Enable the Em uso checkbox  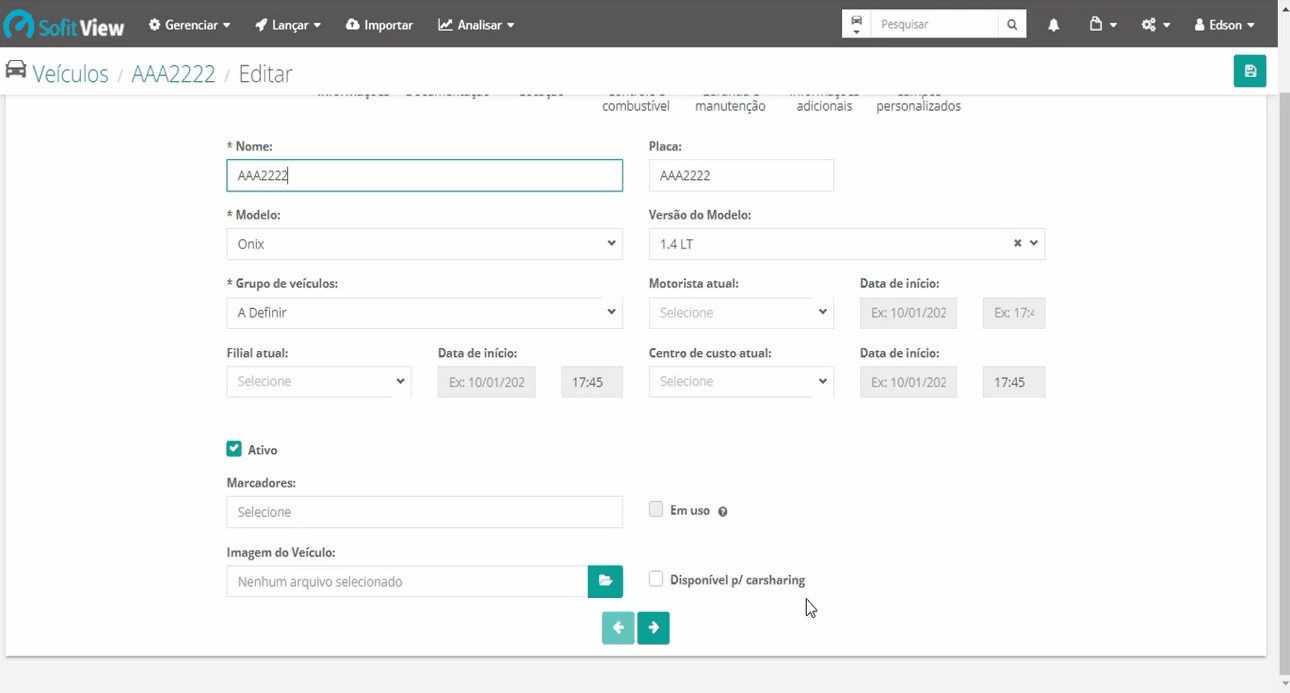click(656, 509)
